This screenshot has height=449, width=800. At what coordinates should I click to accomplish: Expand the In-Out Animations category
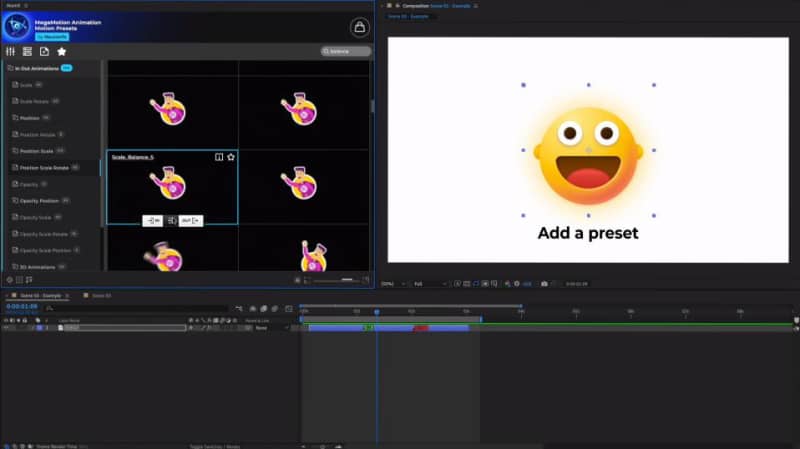tap(36, 68)
